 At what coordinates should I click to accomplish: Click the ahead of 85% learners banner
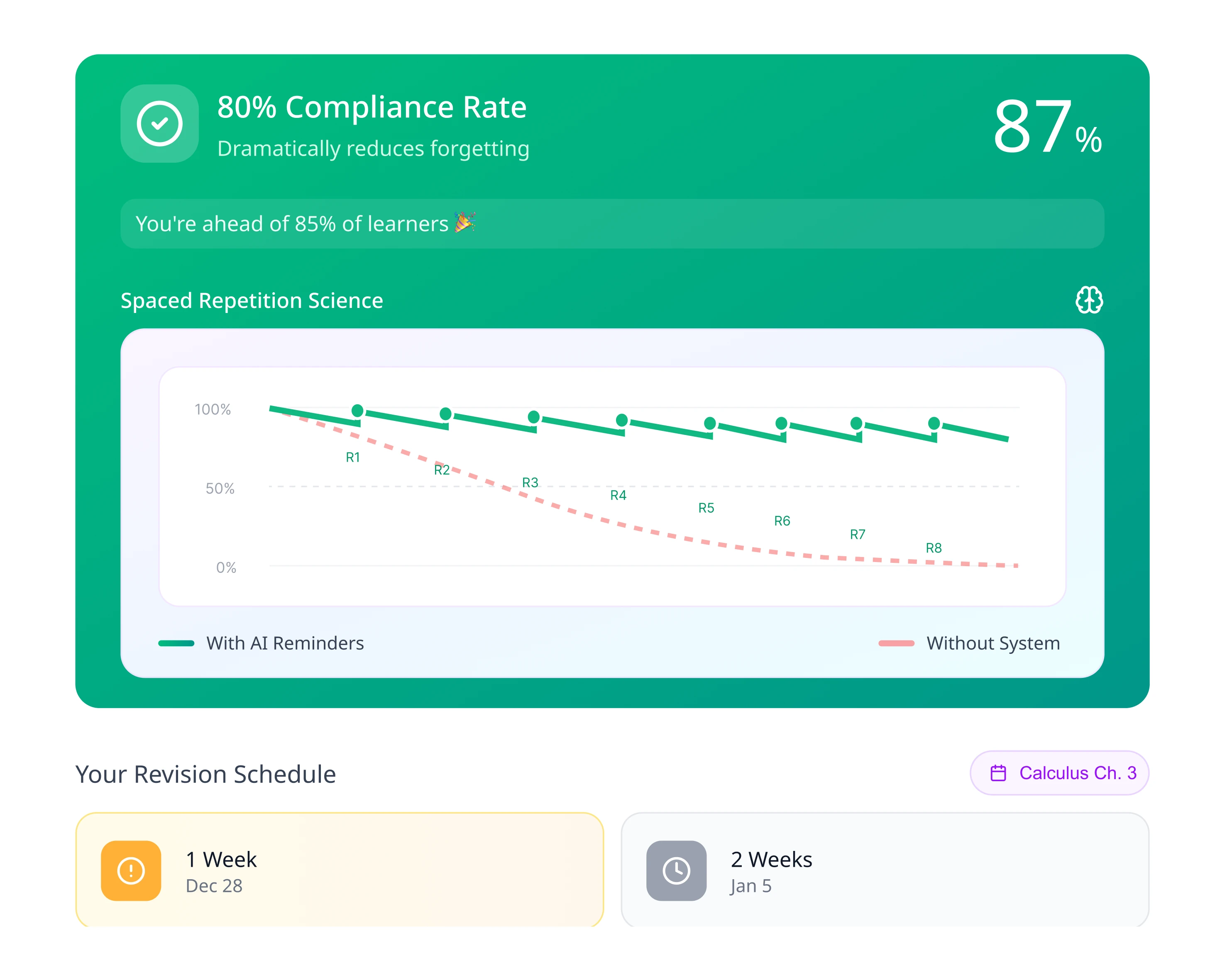(x=611, y=223)
